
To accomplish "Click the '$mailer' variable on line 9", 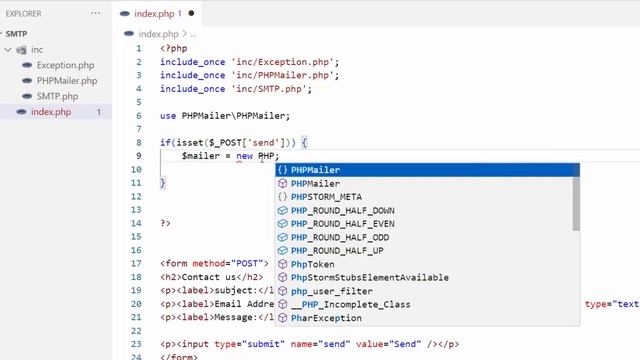I will (201, 156).
